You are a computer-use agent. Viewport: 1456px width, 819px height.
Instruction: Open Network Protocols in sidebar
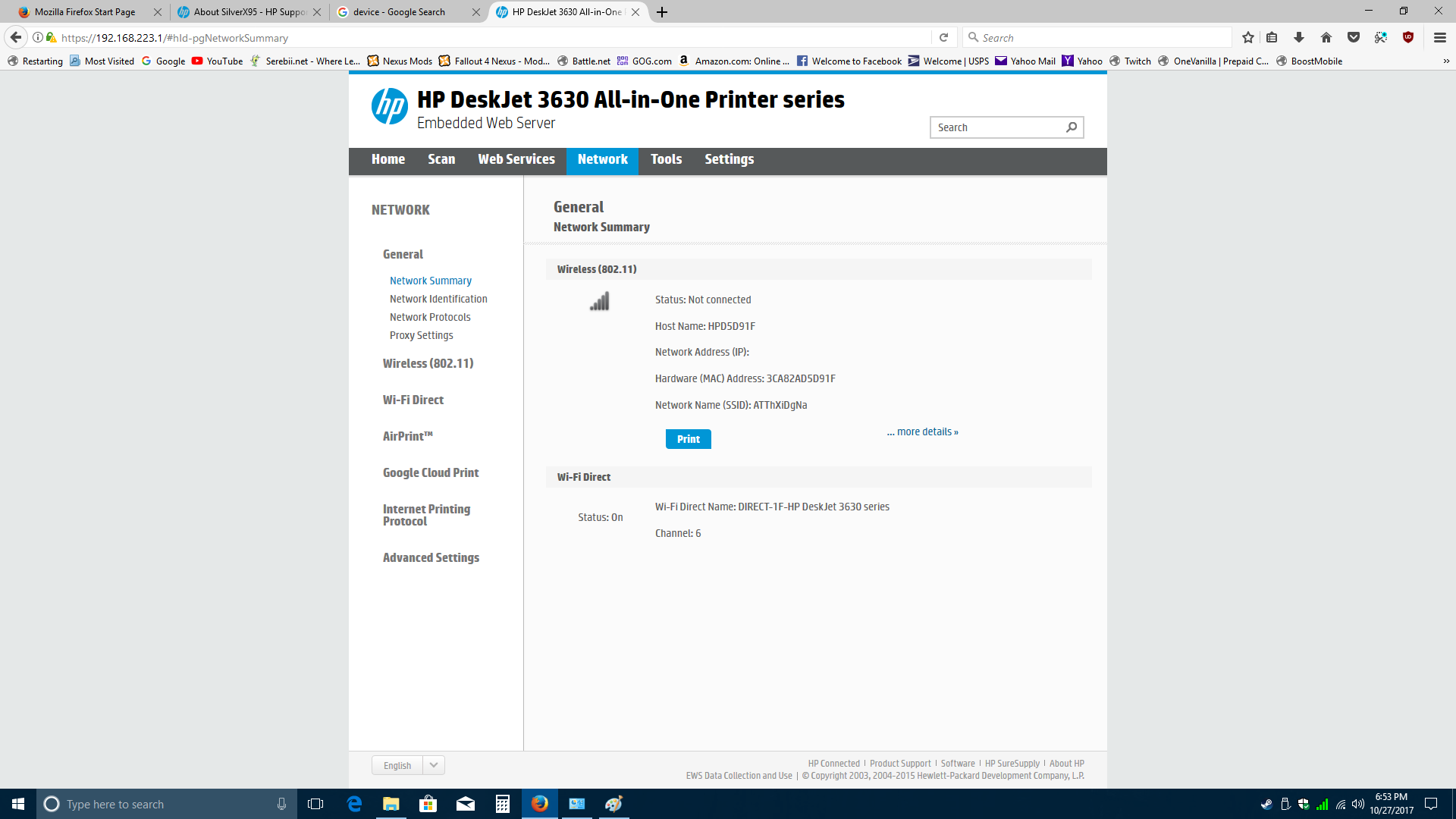coord(430,318)
